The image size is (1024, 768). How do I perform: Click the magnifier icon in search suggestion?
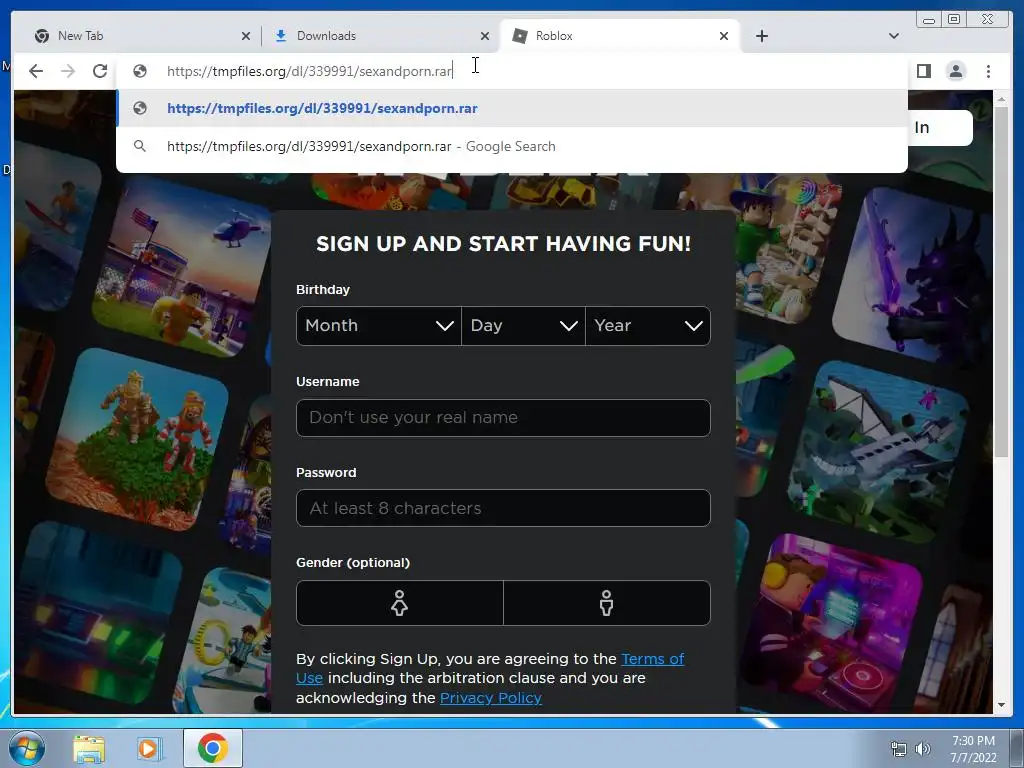click(140, 146)
